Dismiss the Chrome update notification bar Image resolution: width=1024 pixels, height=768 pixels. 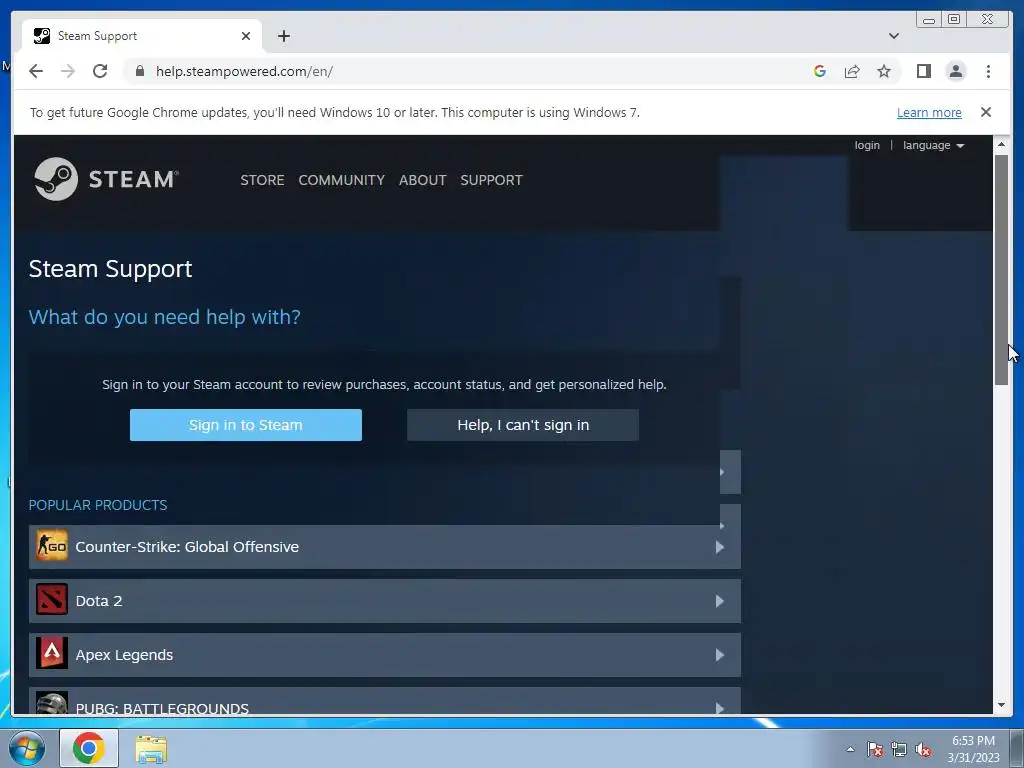pos(985,112)
